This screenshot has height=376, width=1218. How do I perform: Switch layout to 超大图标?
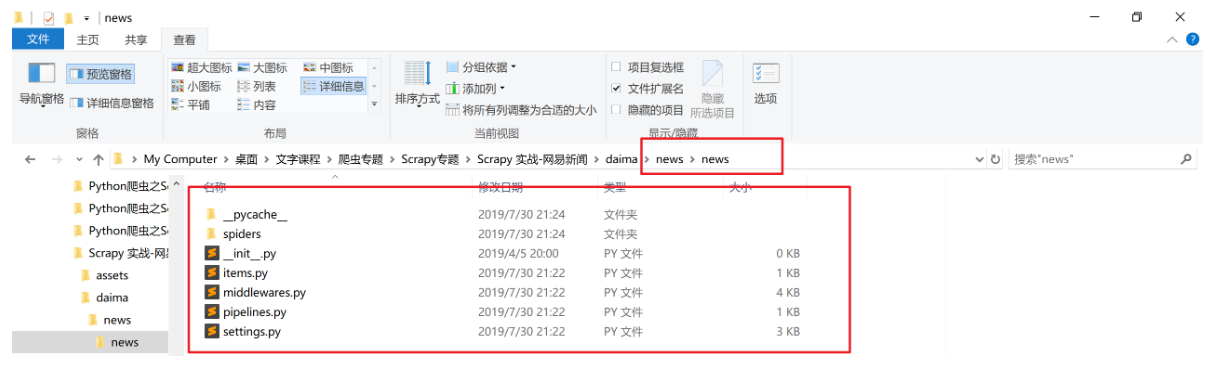pos(202,68)
